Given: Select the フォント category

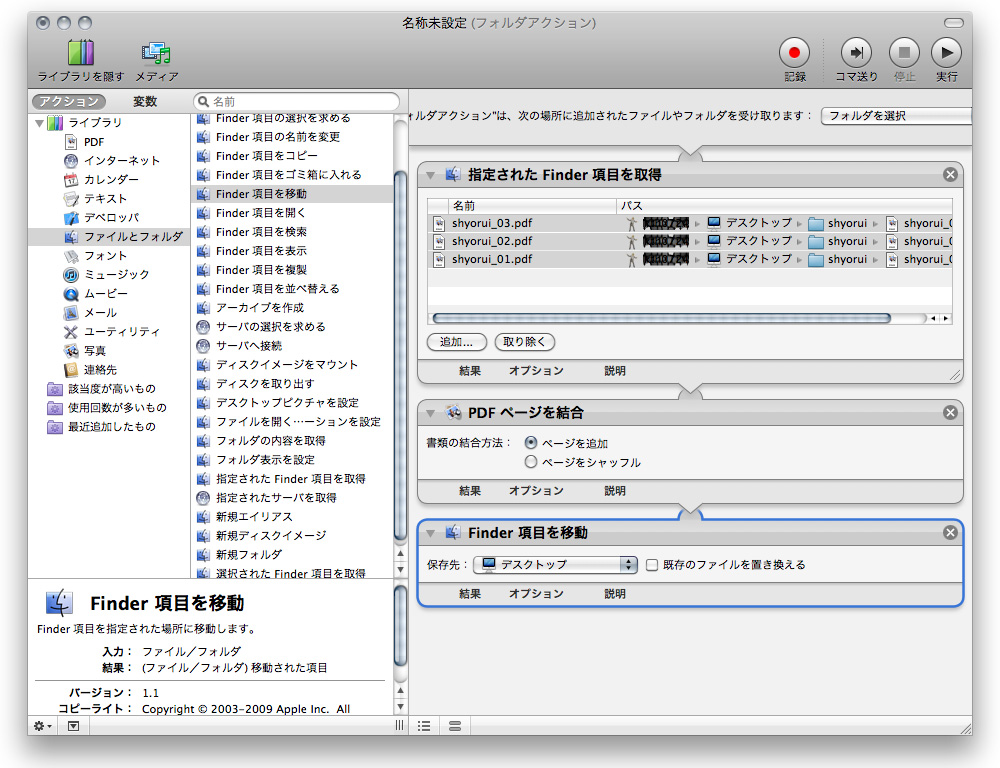Looking at the screenshot, I should 96,256.
